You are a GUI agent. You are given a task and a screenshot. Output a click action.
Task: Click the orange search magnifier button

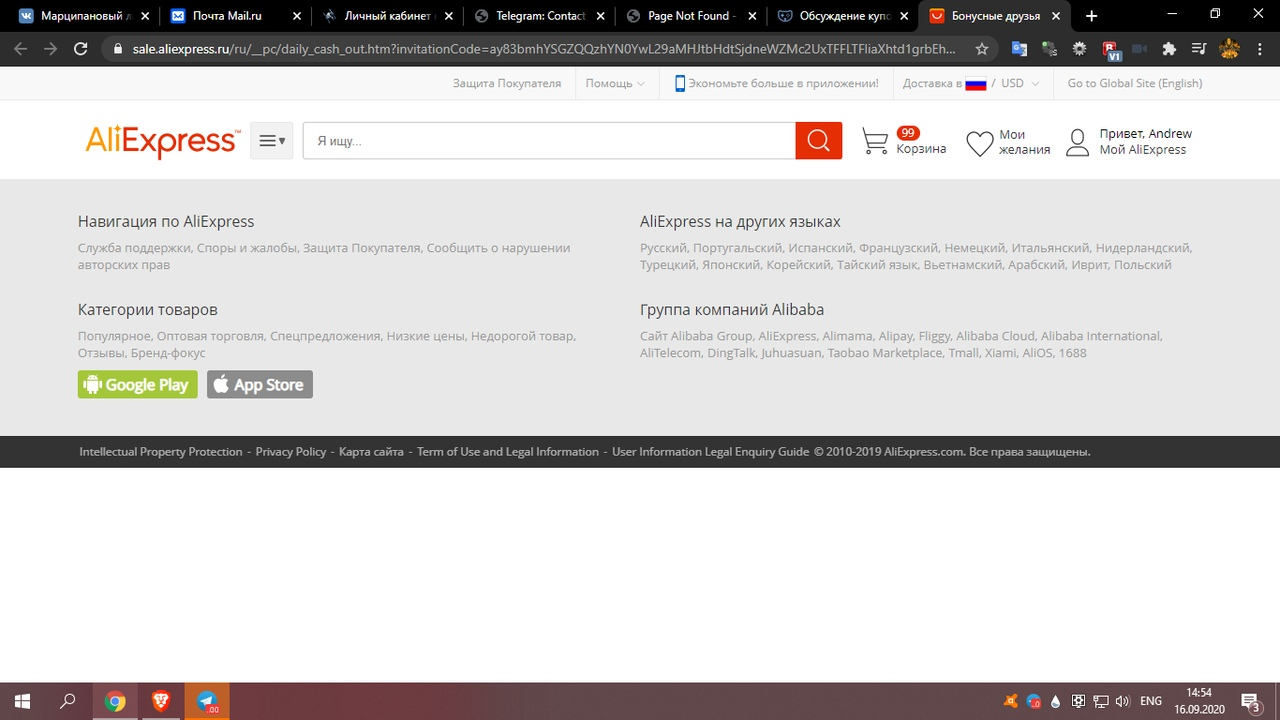(819, 141)
